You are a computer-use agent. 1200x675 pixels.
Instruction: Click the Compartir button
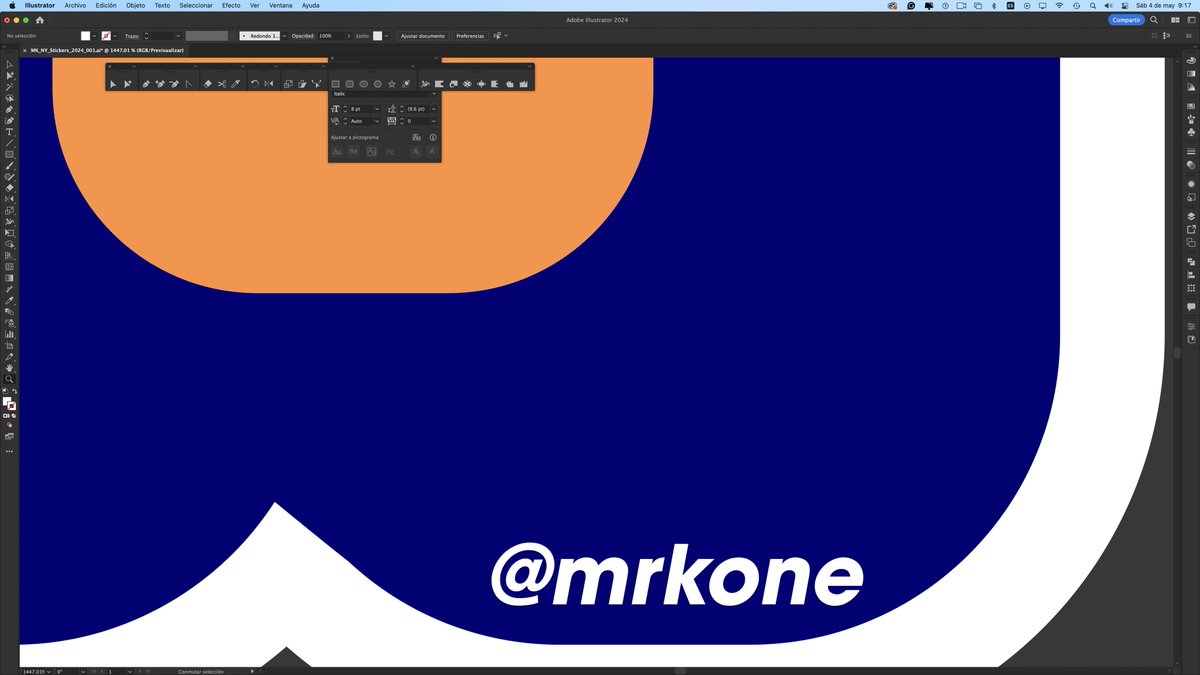[1127, 20]
